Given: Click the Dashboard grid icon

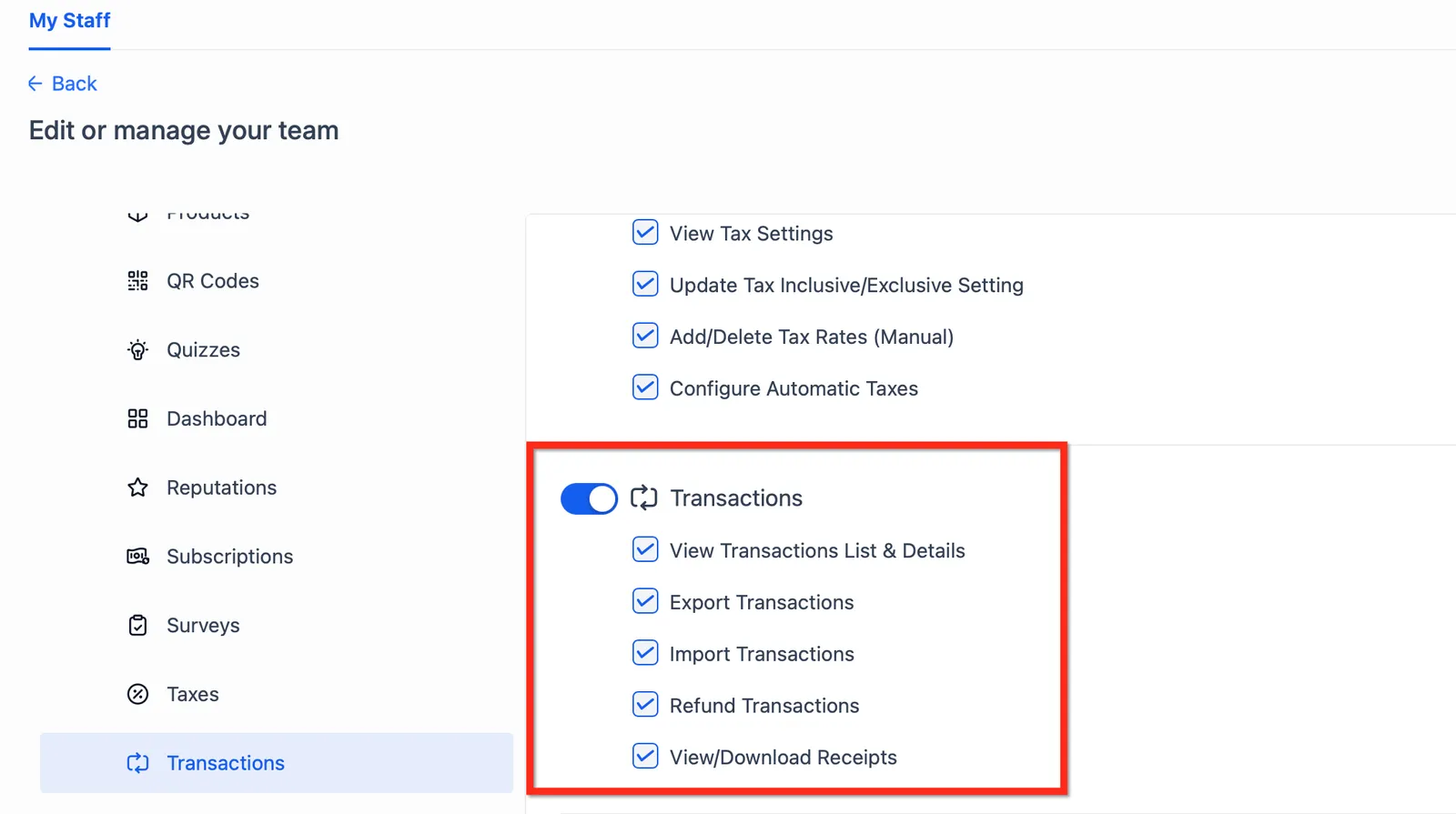Looking at the screenshot, I should click(137, 418).
